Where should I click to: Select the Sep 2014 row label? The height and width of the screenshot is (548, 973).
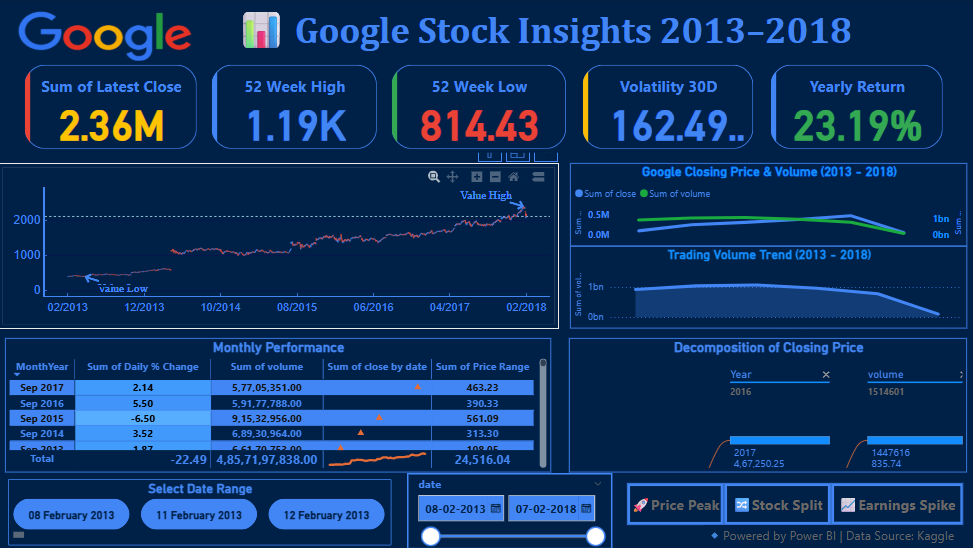[x=42, y=433]
